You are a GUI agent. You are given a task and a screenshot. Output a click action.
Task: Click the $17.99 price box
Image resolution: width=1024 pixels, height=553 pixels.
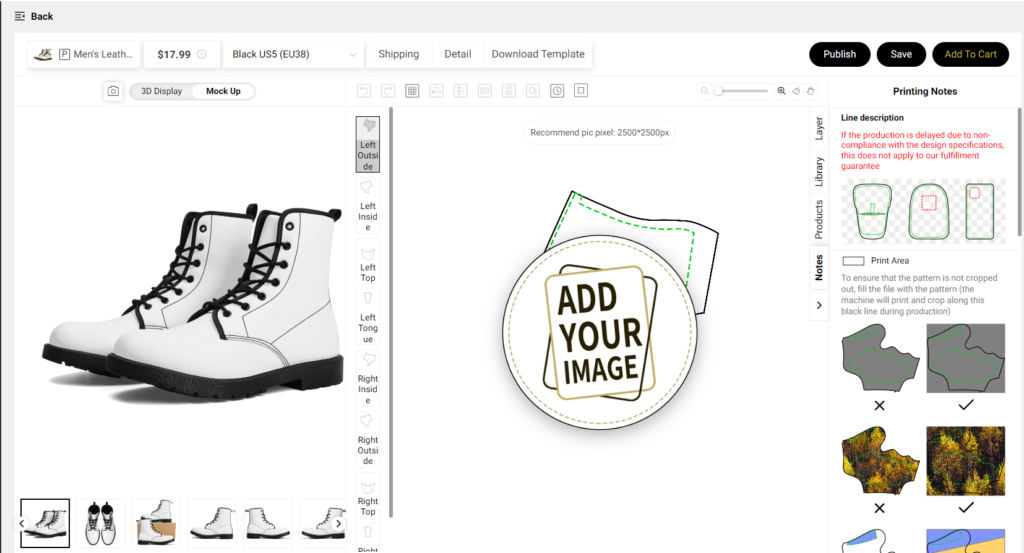(x=182, y=54)
